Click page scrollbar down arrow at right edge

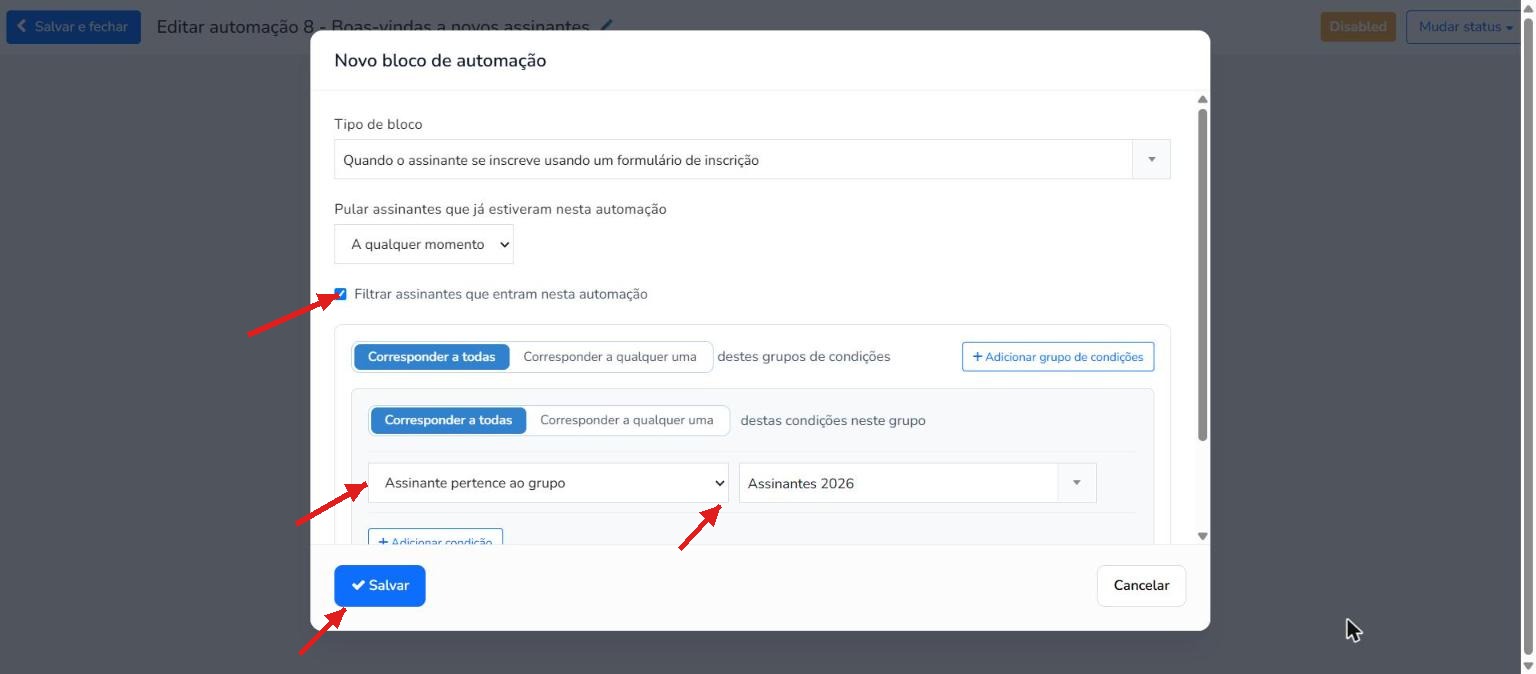[x=1528, y=665]
